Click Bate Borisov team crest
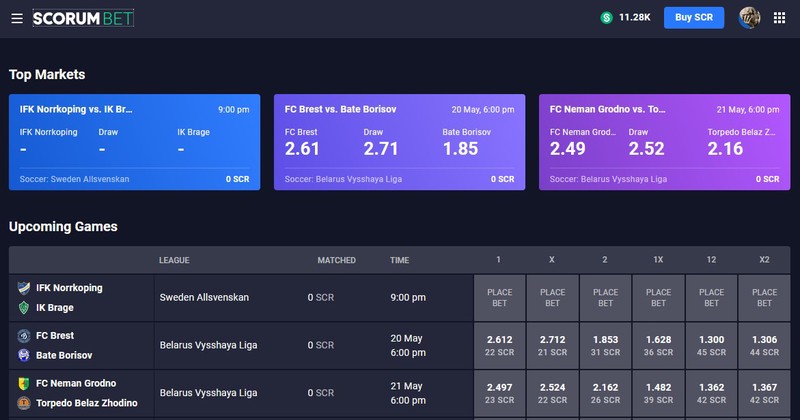This screenshot has width=800, height=420. pyautogui.click(x=23, y=355)
